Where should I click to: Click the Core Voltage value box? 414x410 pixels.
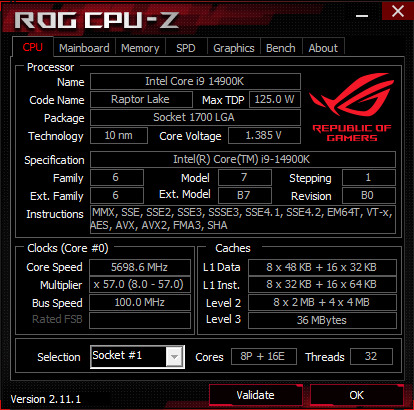click(264, 136)
